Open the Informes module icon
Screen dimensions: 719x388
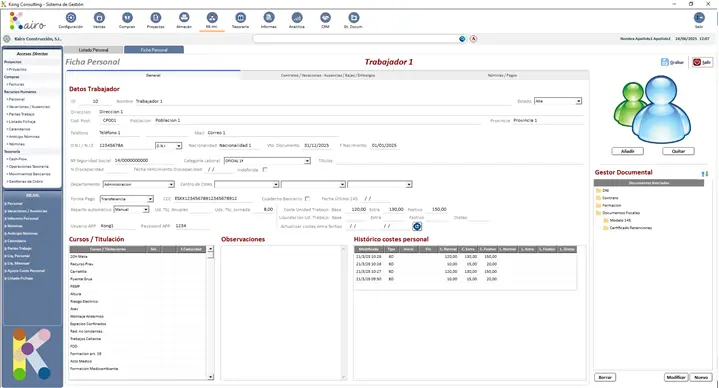[269, 18]
